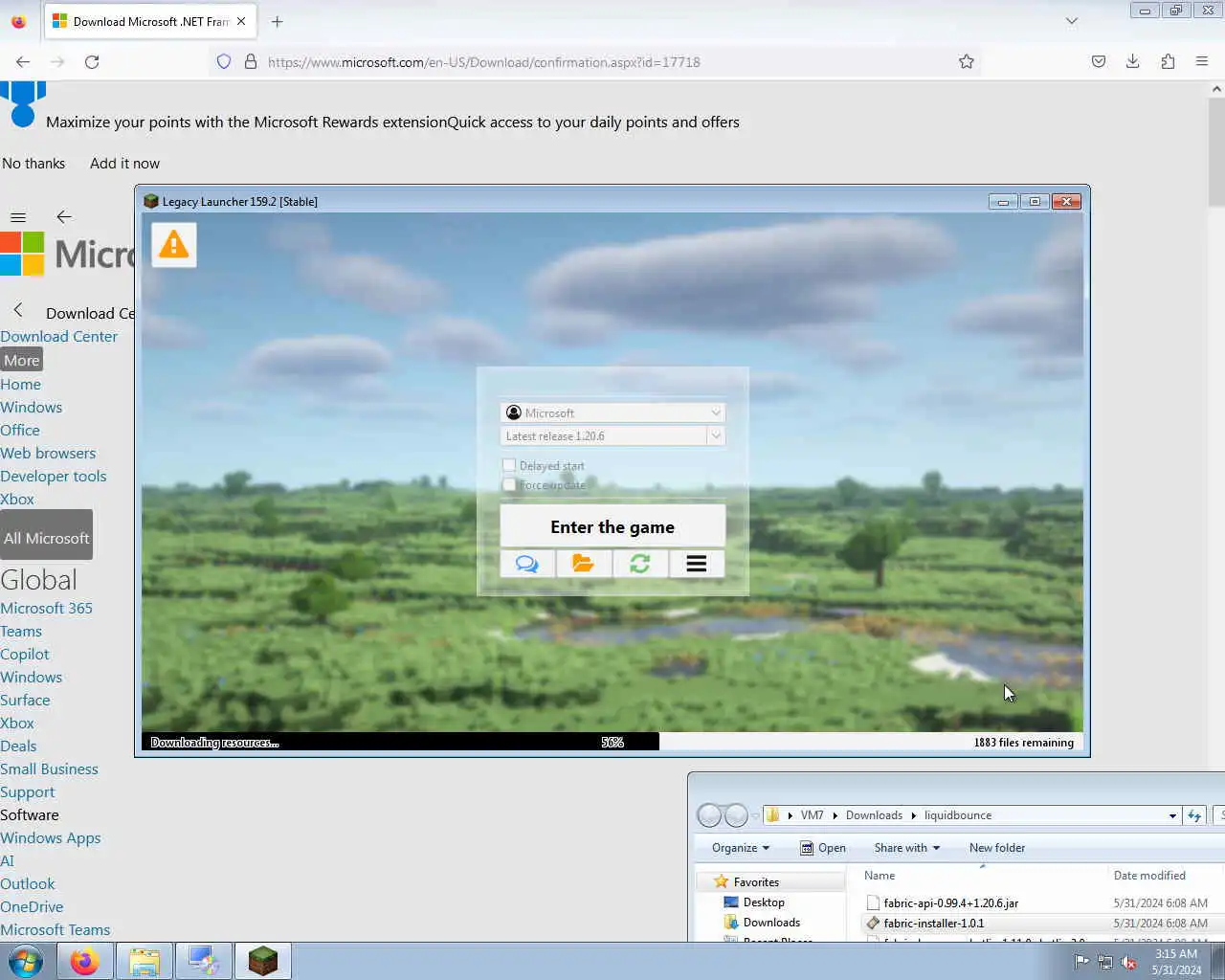The image size is (1225, 980).
Task: Click the Add it now link
Action: [124, 164]
